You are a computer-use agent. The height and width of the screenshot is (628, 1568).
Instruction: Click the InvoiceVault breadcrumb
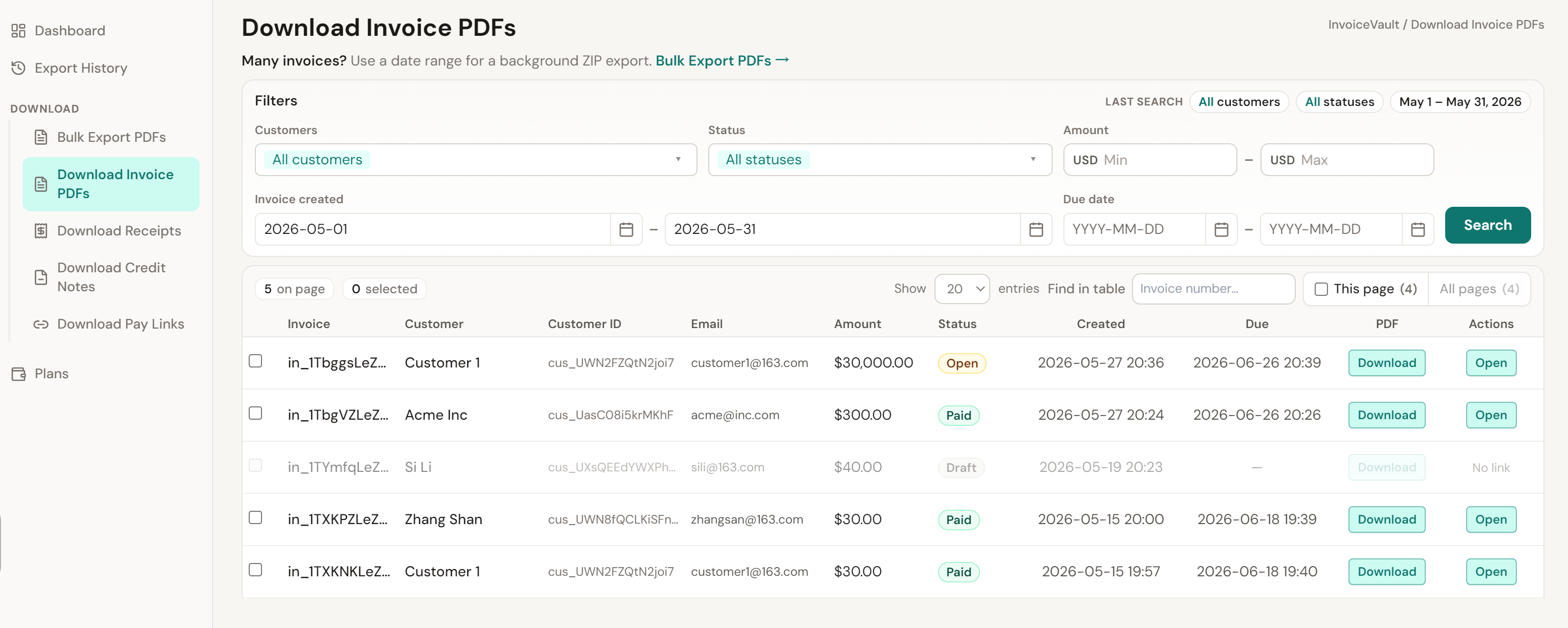pos(1363,25)
